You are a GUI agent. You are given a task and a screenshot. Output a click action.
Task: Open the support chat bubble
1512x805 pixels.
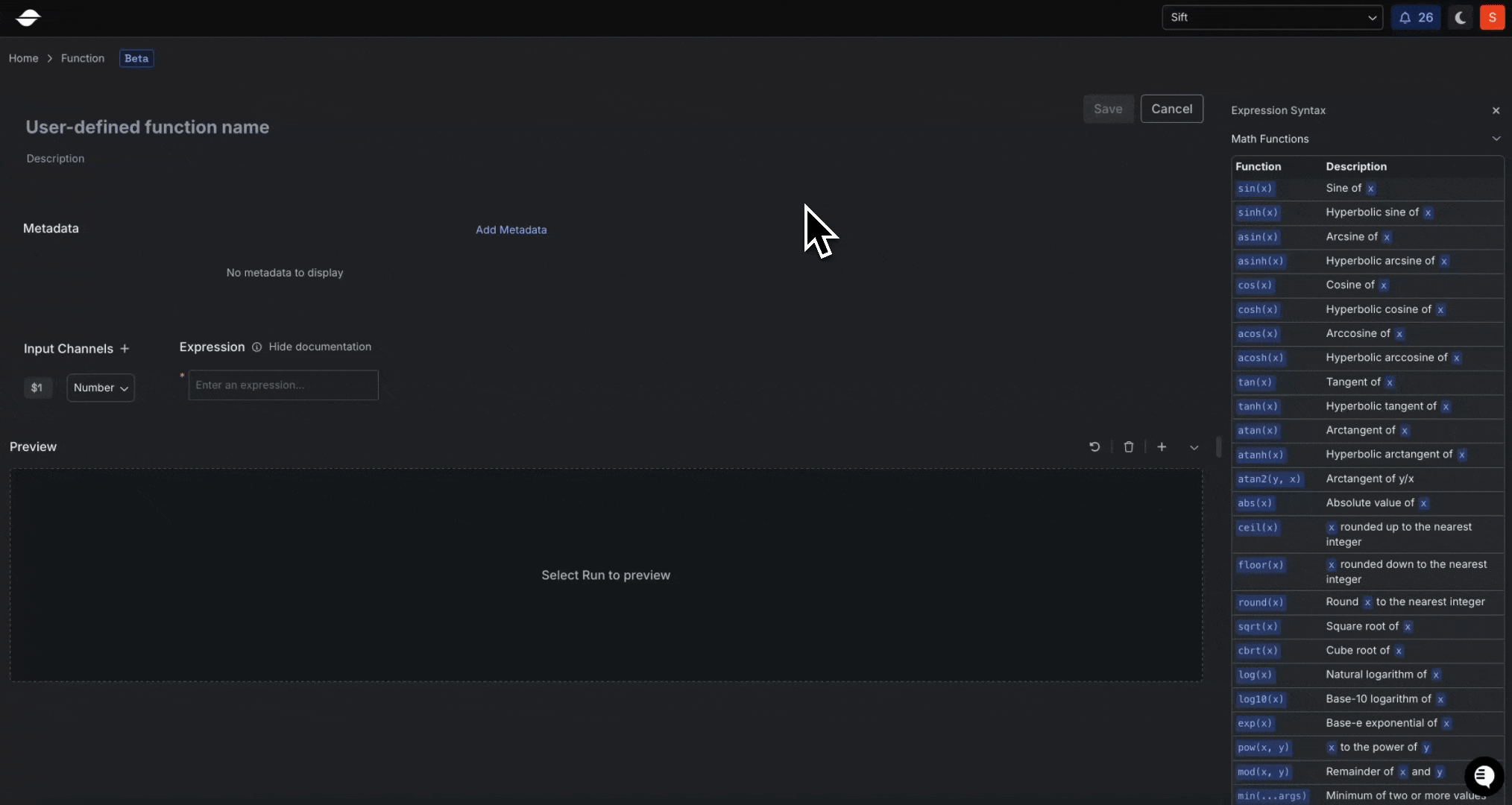point(1484,776)
